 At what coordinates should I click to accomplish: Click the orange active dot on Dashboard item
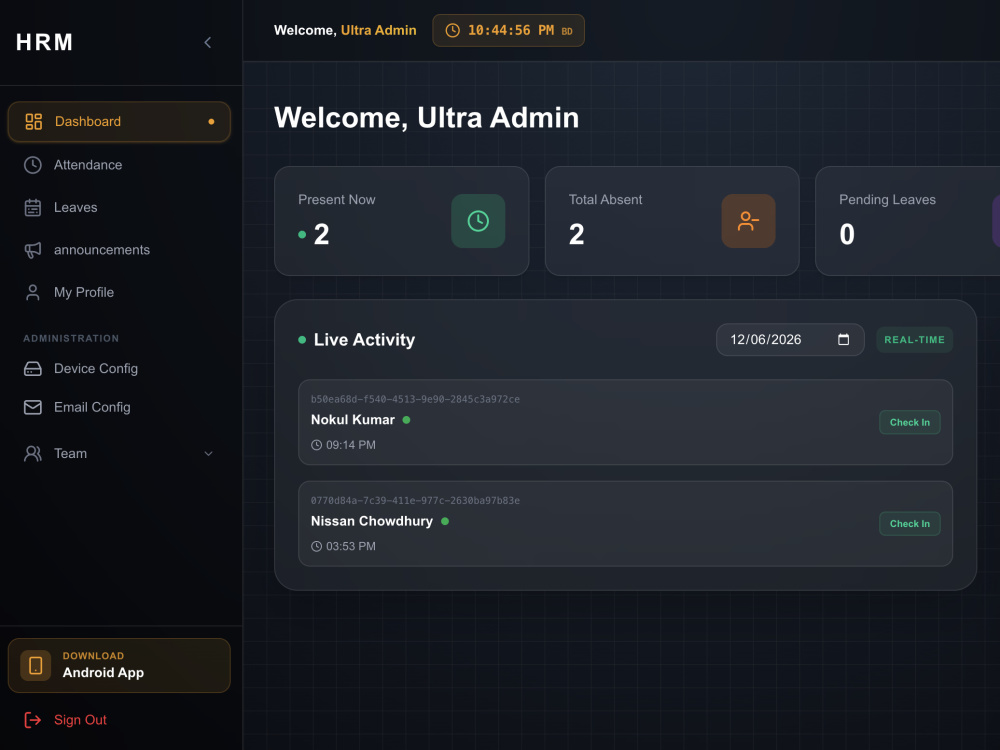pos(211,122)
